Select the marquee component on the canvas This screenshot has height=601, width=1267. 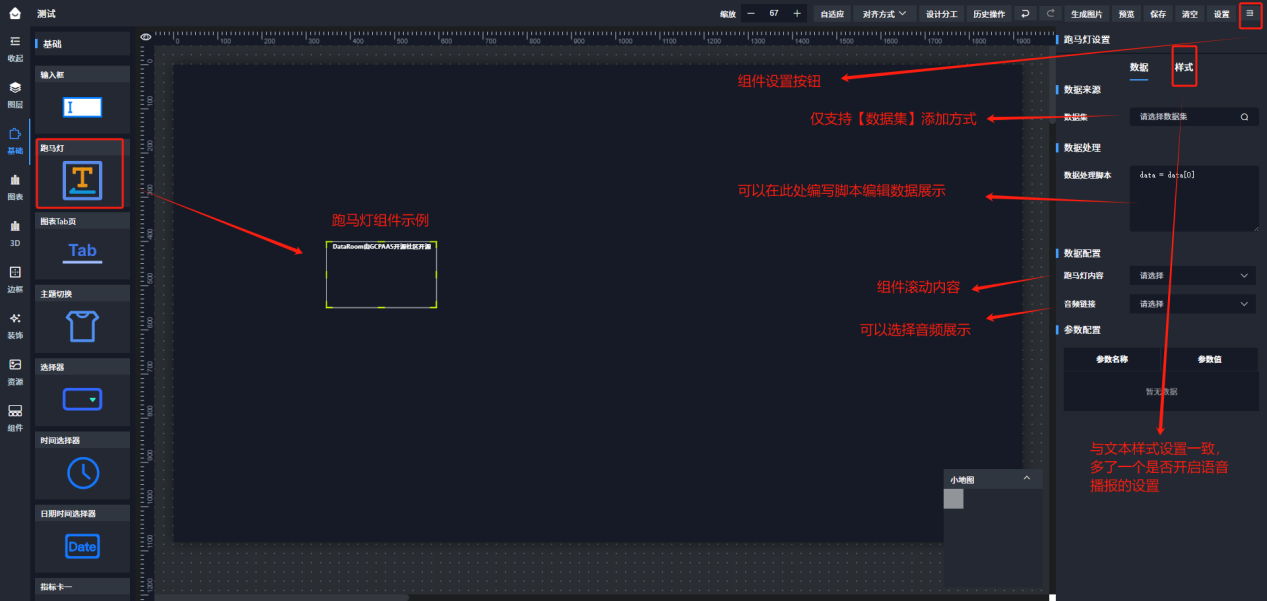pyautogui.click(x=381, y=274)
